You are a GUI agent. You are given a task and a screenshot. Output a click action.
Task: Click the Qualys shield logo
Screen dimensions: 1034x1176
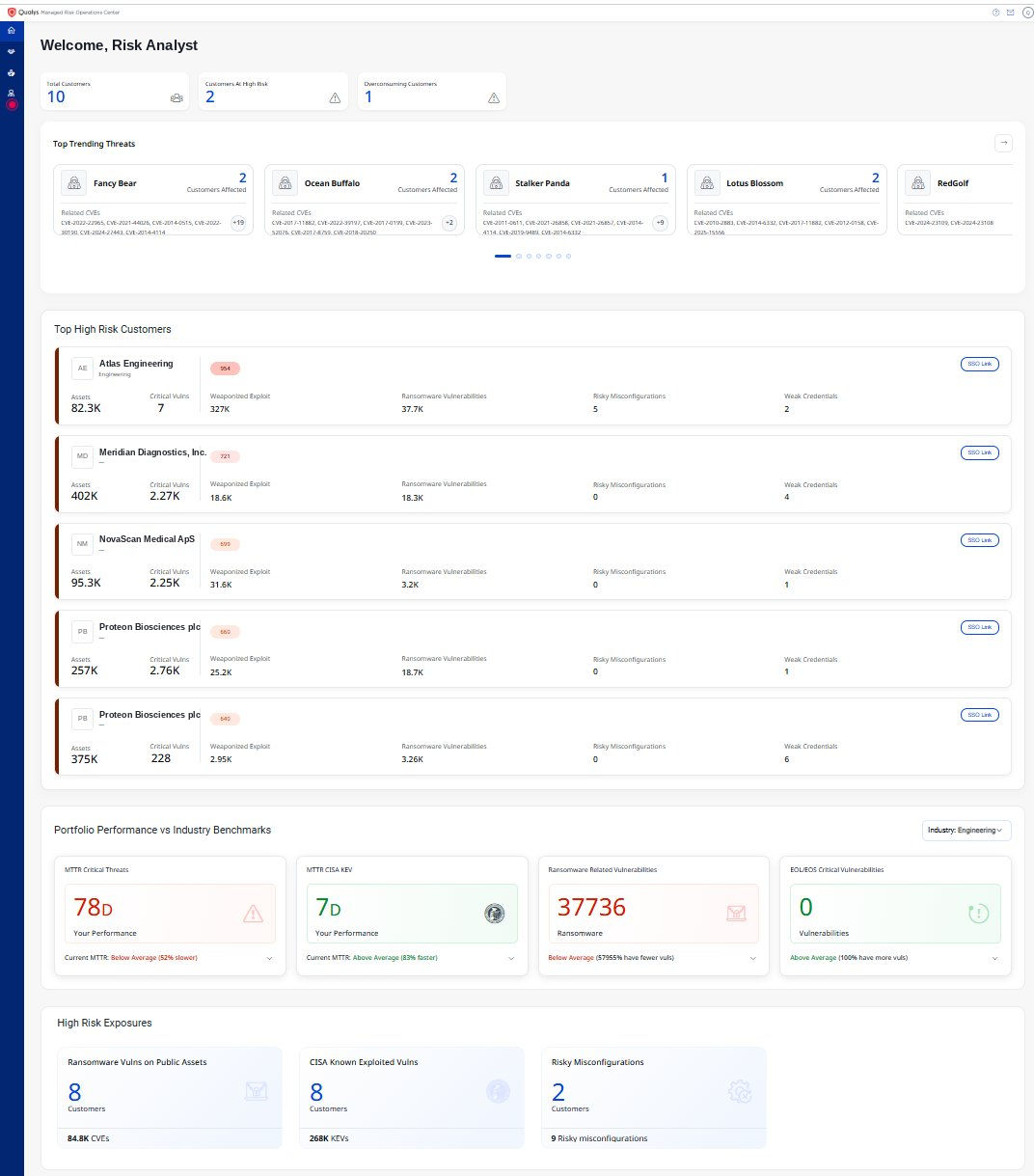click(x=12, y=12)
